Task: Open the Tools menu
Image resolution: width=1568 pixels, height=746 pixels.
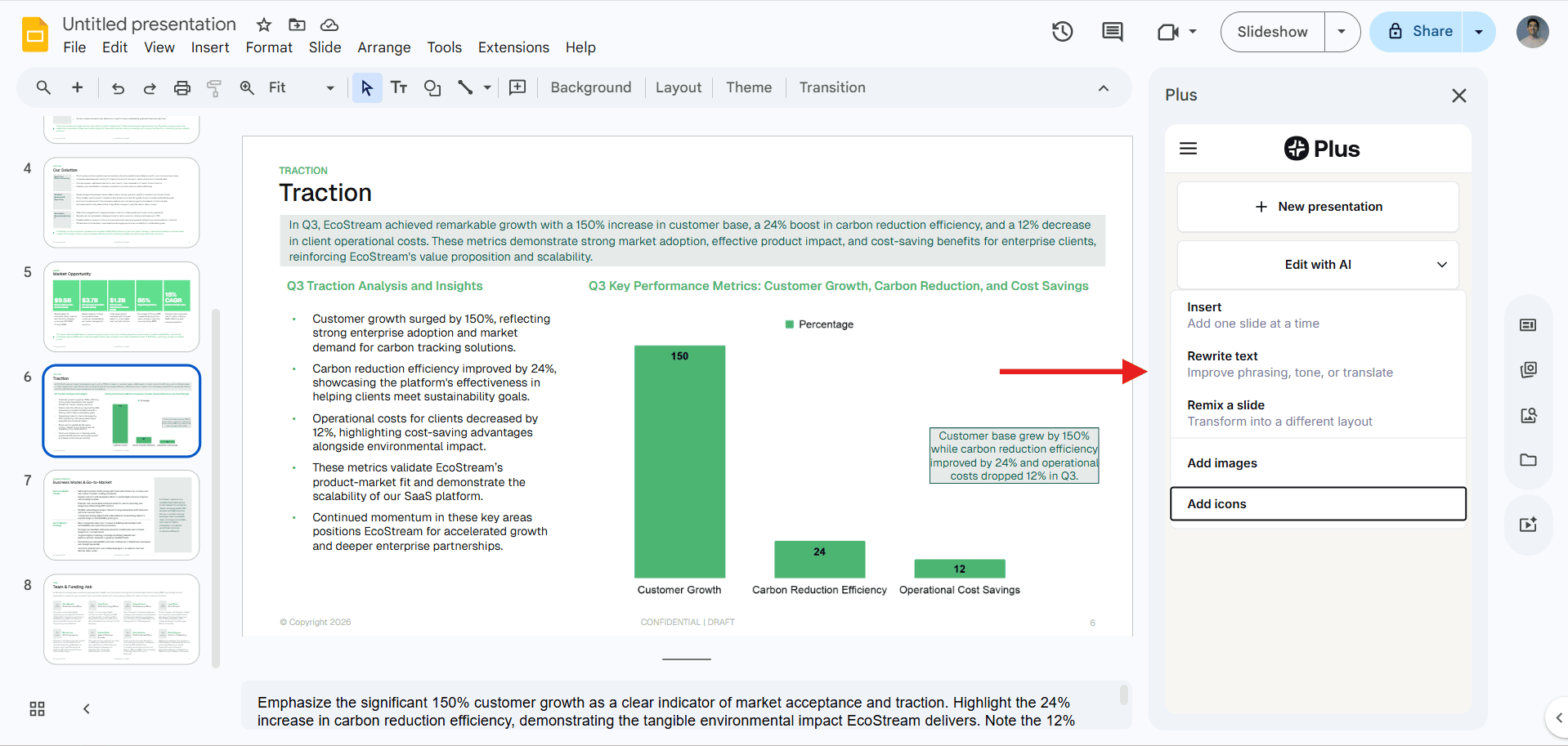Action: (x=445, y=47)
